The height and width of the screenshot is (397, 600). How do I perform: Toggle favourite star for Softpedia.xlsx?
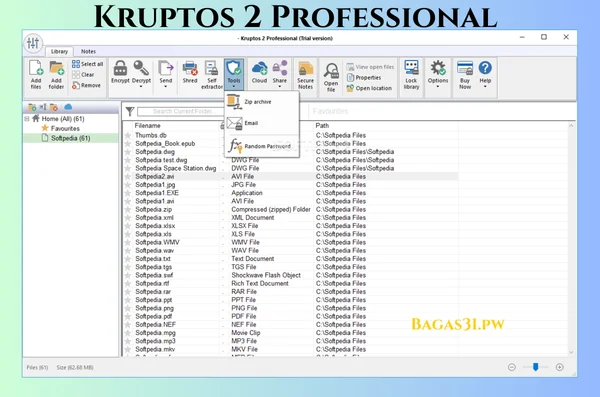pyautogui.click(x=127, y=226)
